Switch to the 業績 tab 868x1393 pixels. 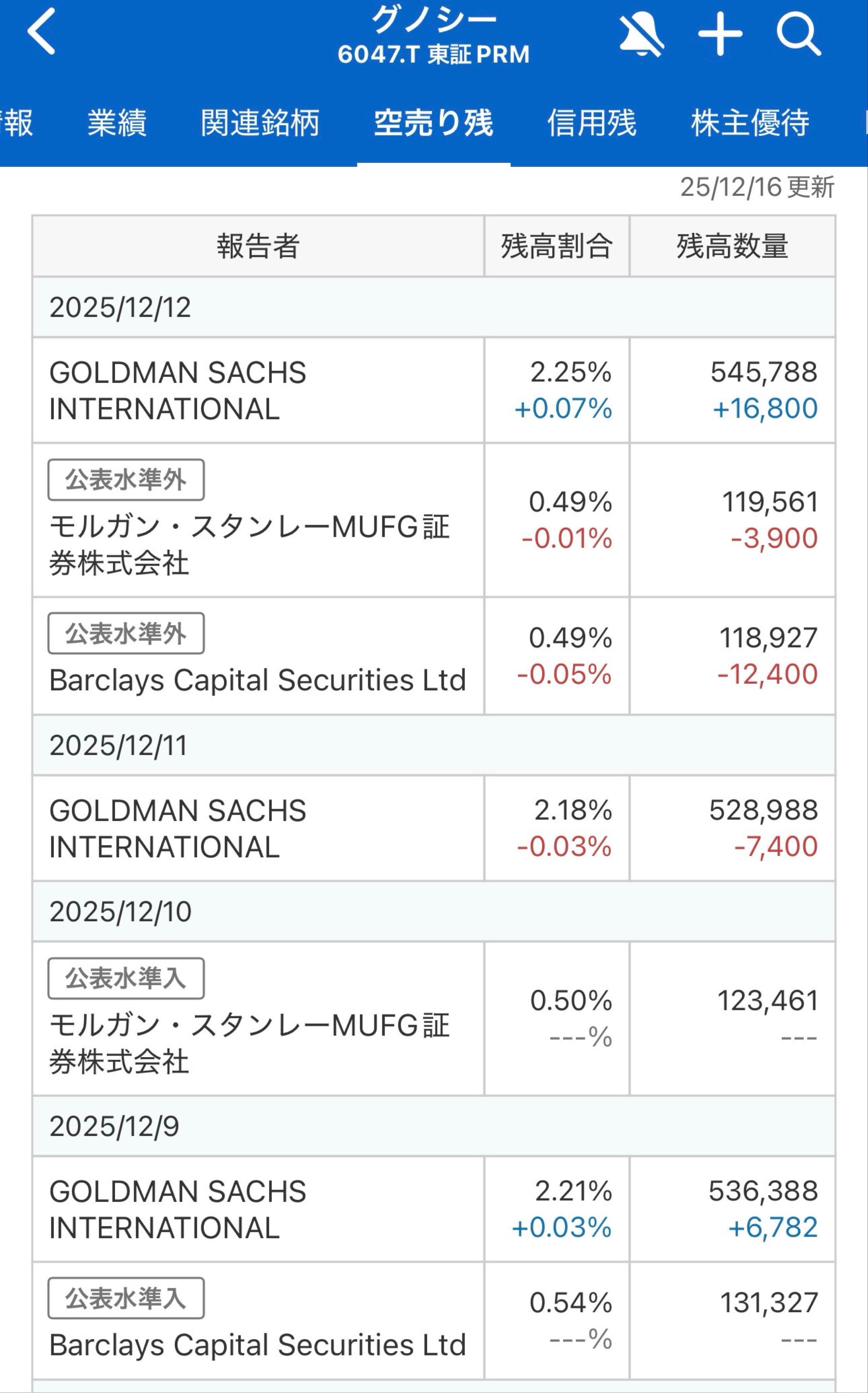click(x=117, y=123)
